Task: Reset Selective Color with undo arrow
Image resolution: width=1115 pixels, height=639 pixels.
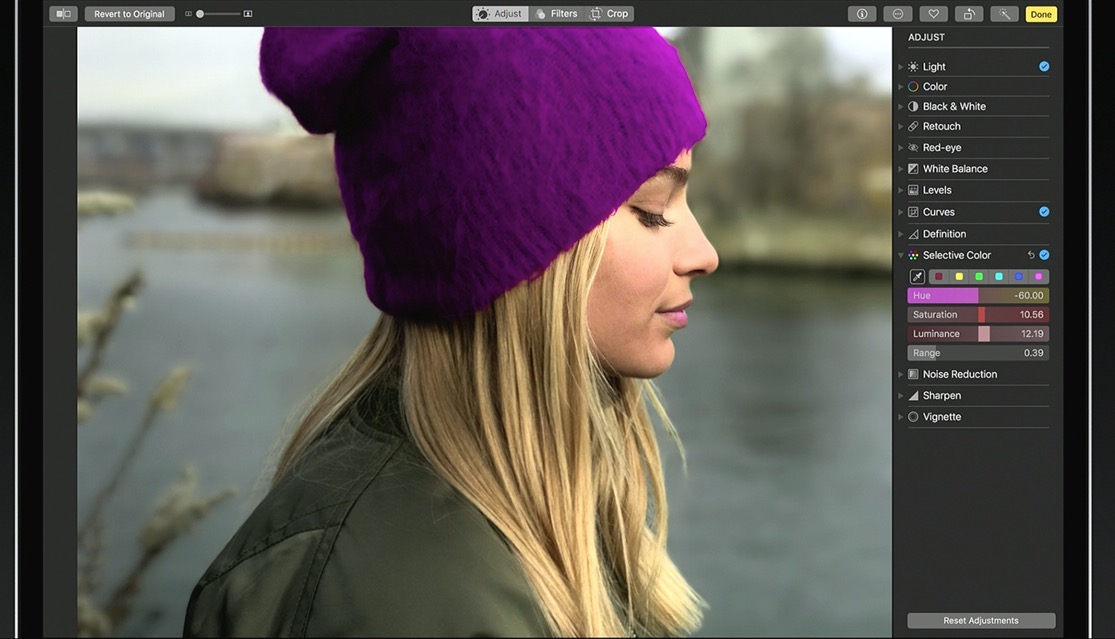Action: pos(1030,254)
